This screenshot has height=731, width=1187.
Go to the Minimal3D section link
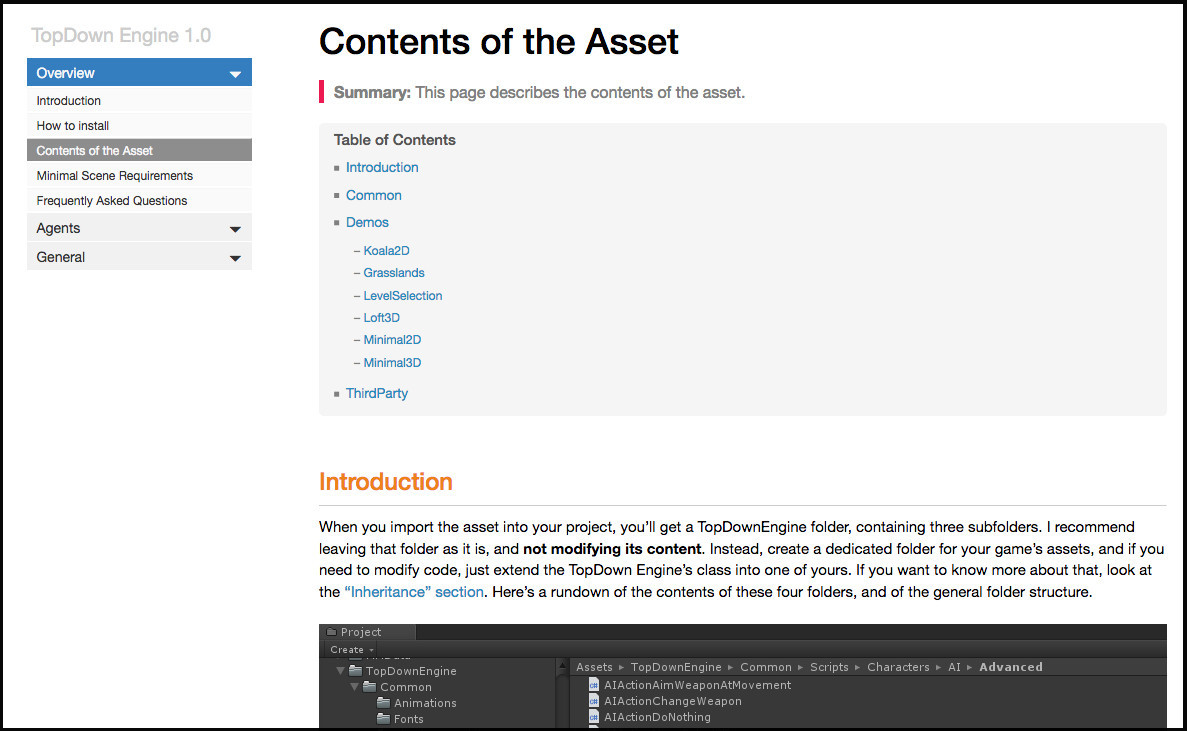pyautogui.click(x=392, y=362)
